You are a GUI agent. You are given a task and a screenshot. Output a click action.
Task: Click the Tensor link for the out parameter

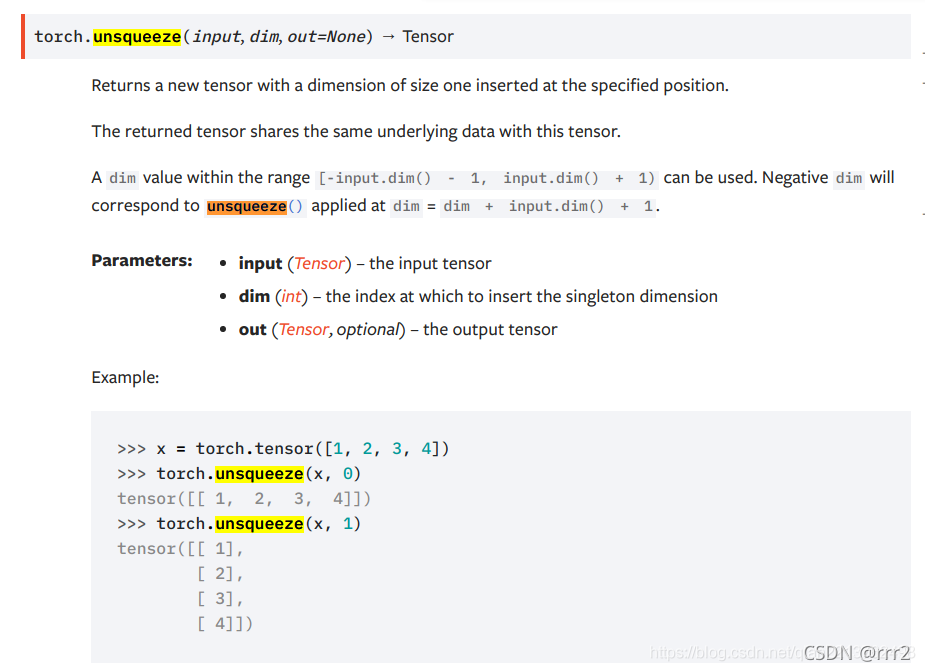click(304, 329)
